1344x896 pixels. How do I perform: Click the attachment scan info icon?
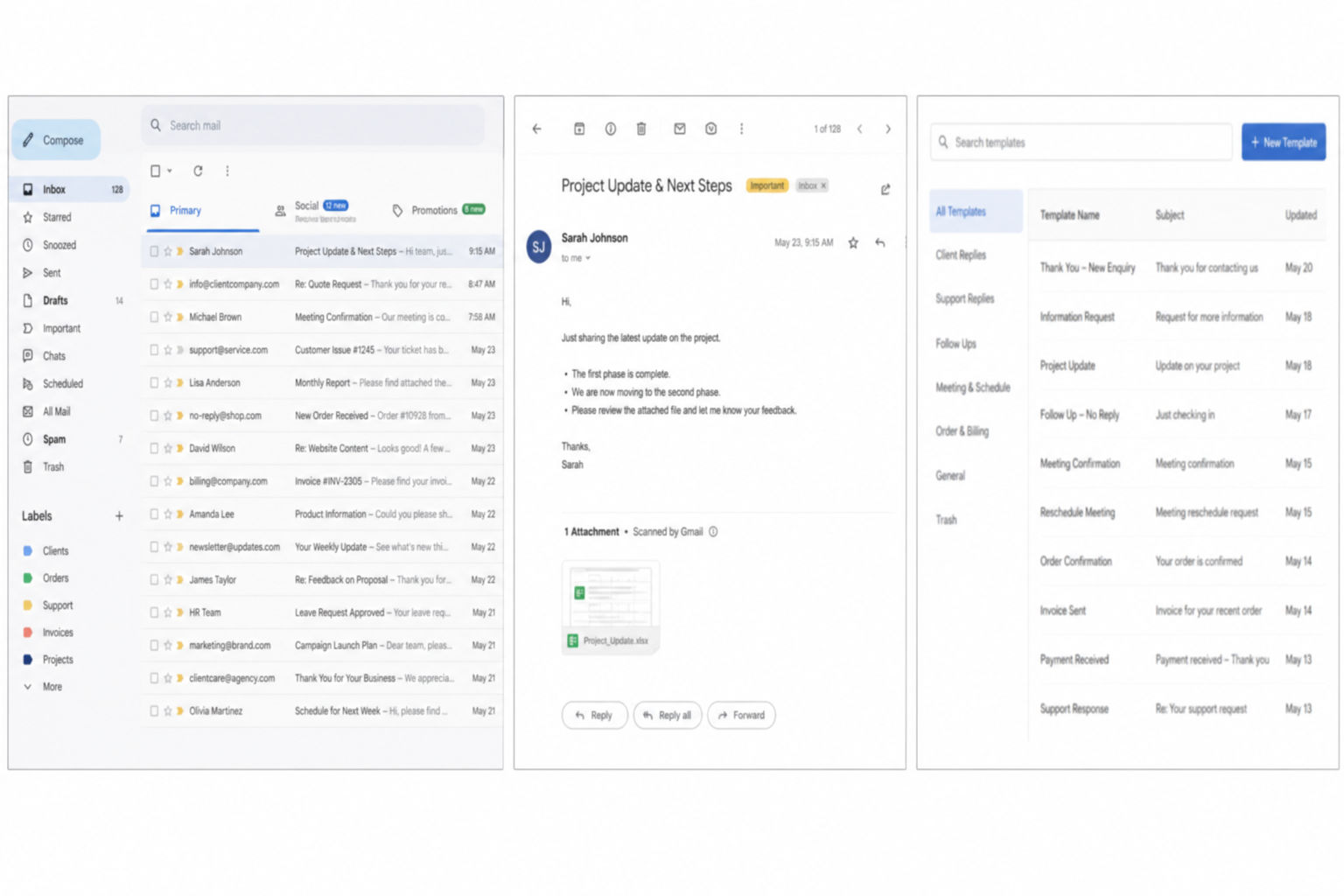click(714, 532)
